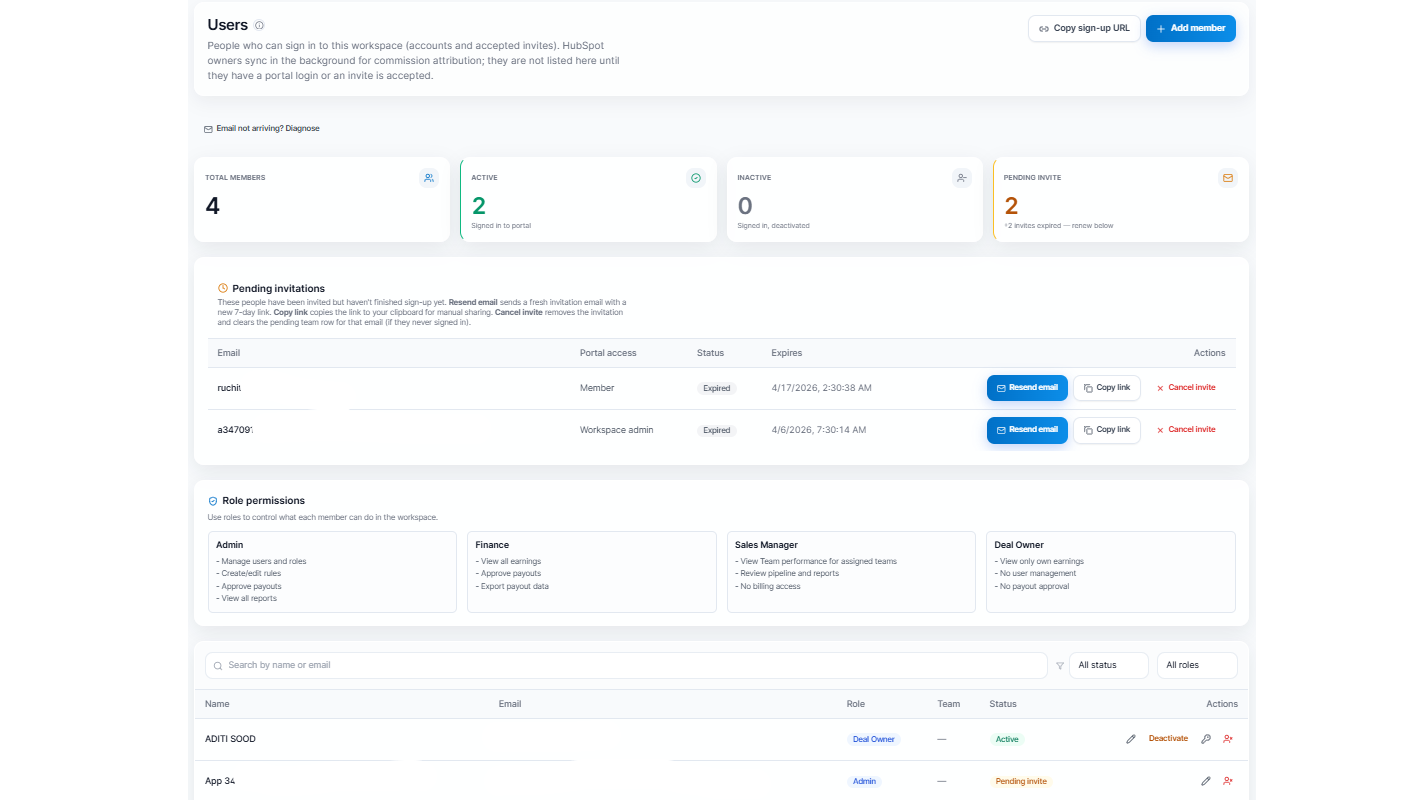
Task: Click the Pending invite status badge
Action: pos(1021,781)
